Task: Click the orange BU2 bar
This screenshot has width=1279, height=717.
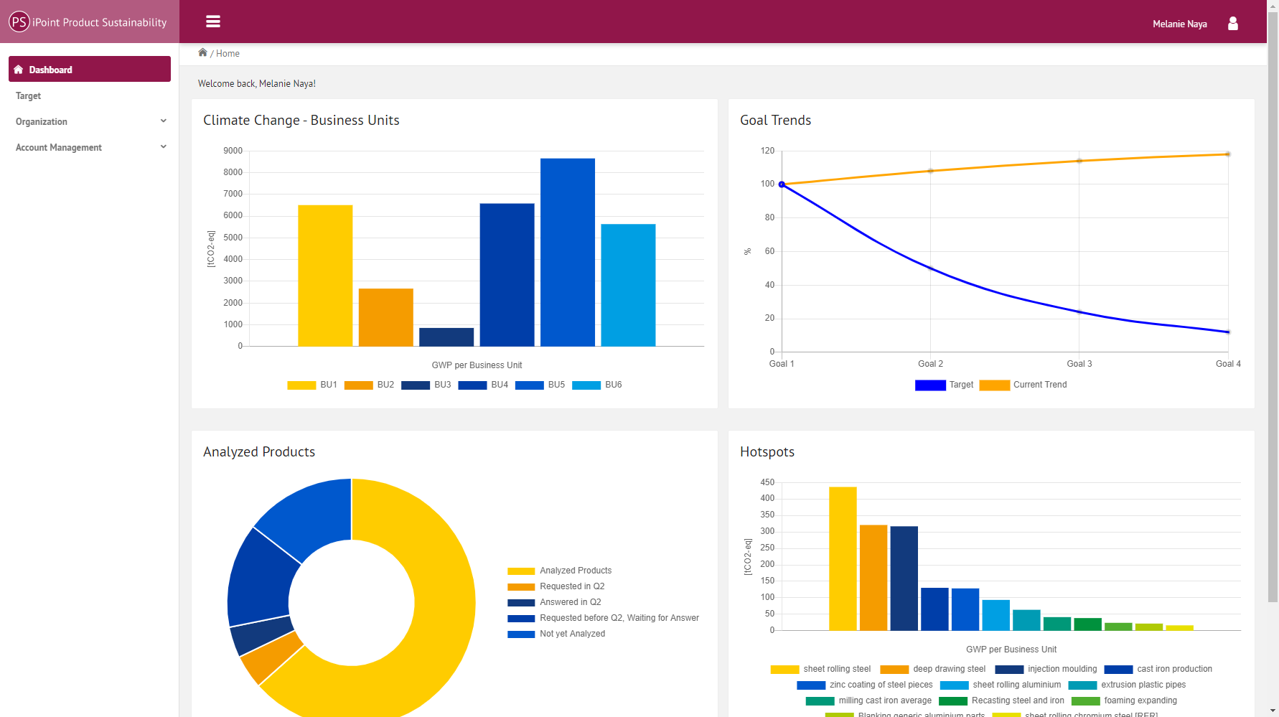Action: point(386,318)
